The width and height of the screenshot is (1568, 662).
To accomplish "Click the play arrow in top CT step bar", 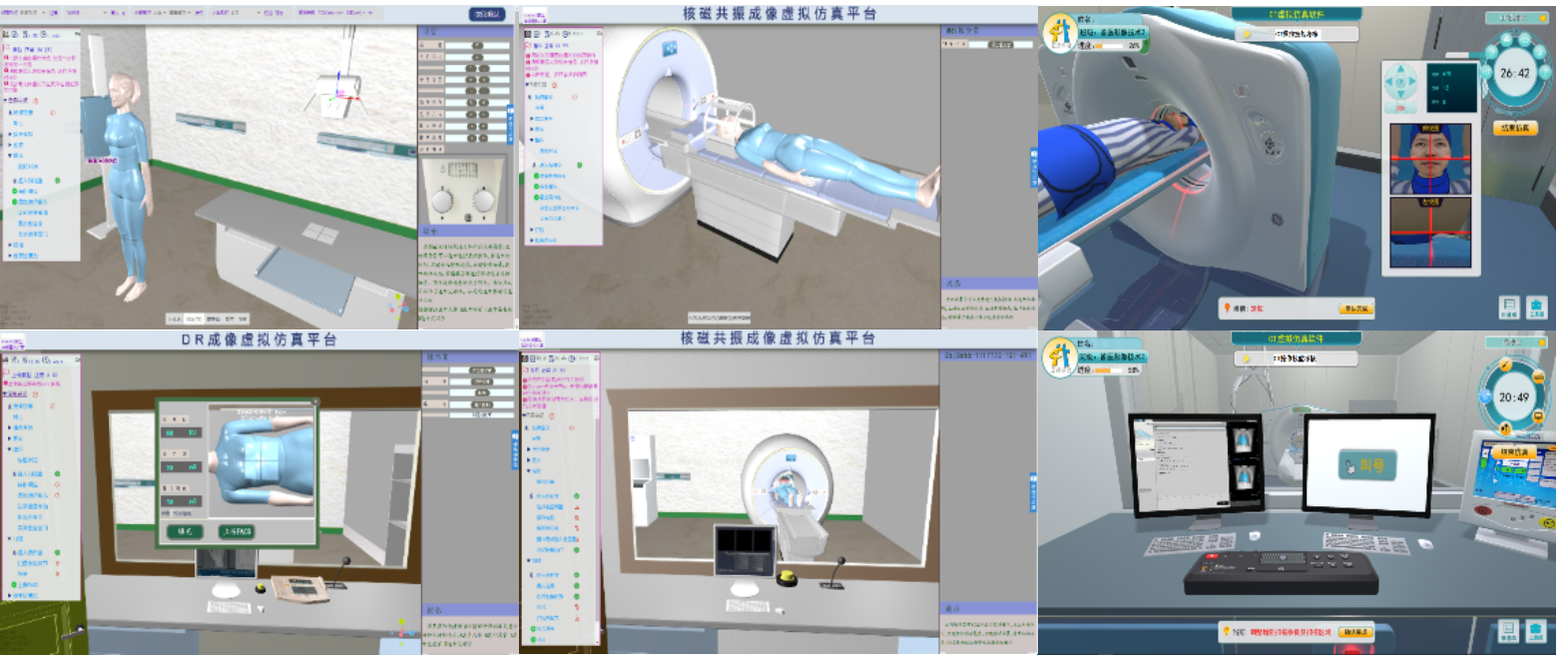I will 1247,34.
